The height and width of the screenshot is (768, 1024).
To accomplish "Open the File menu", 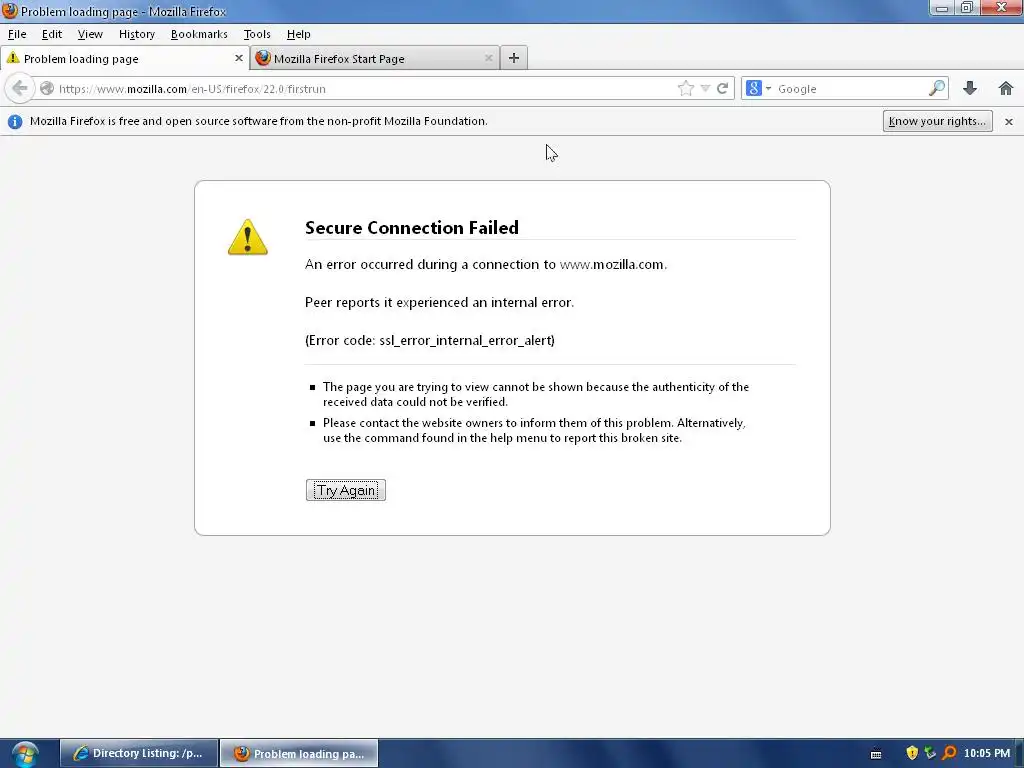I will coord(17,34).
